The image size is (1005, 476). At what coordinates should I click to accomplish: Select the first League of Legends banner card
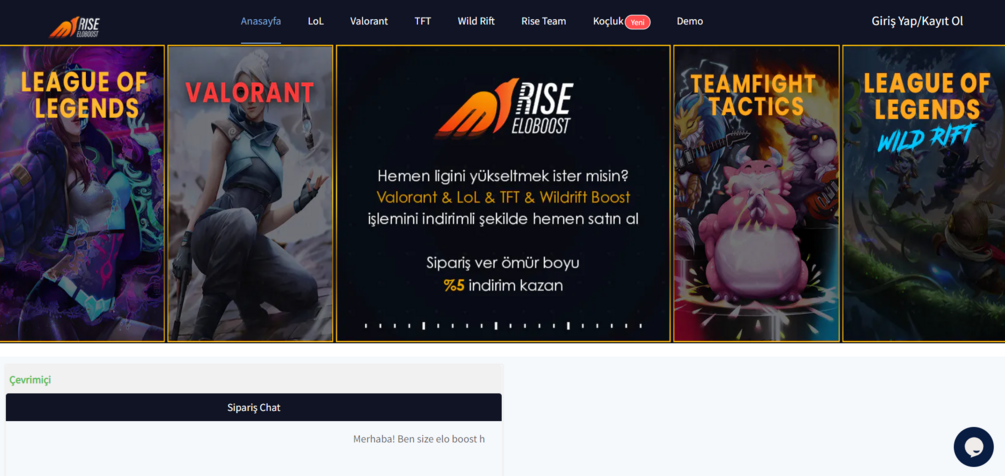(x=82, y=193)
